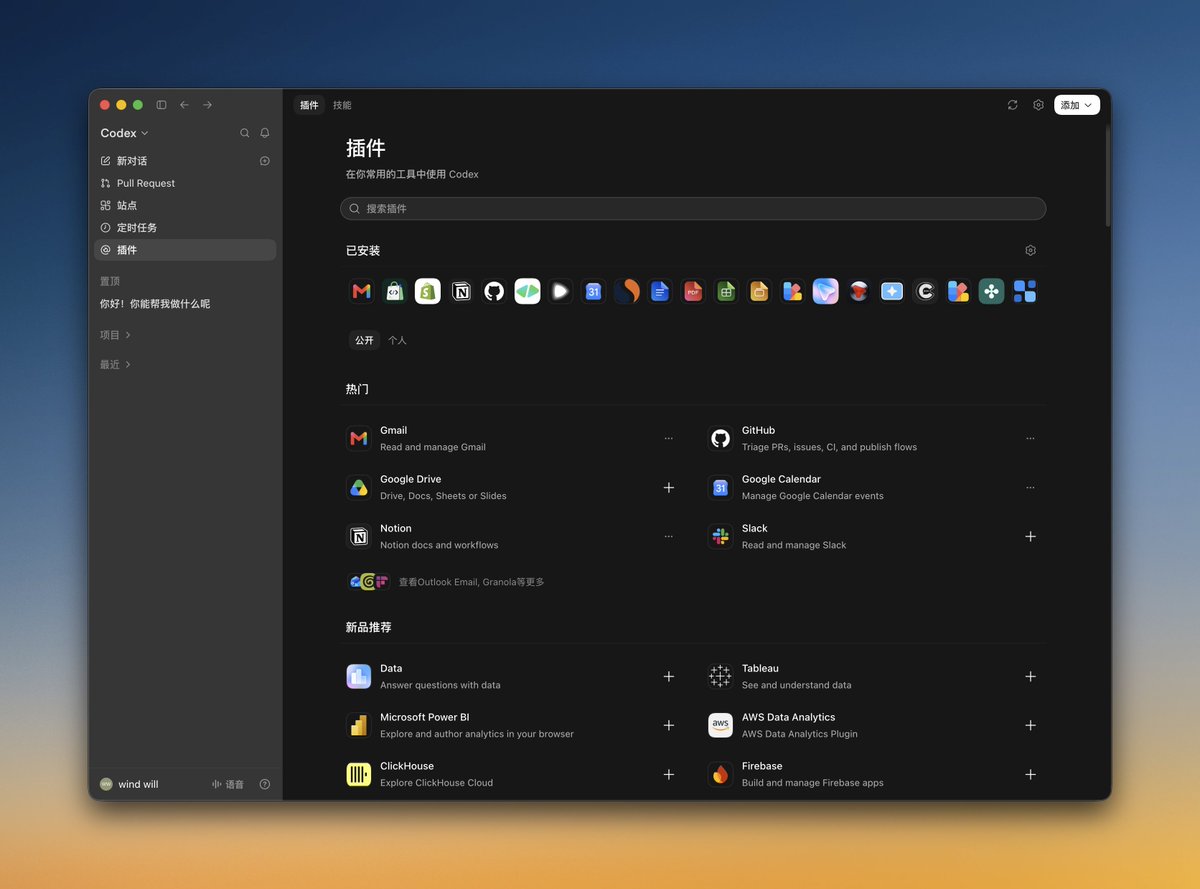Expand the 项目 section
Screen dimensions: 1200x889
115,335
